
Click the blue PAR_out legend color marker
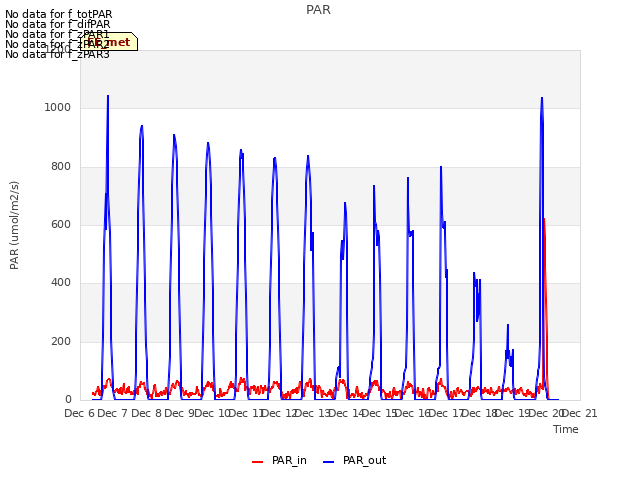[x=329, y=462]
